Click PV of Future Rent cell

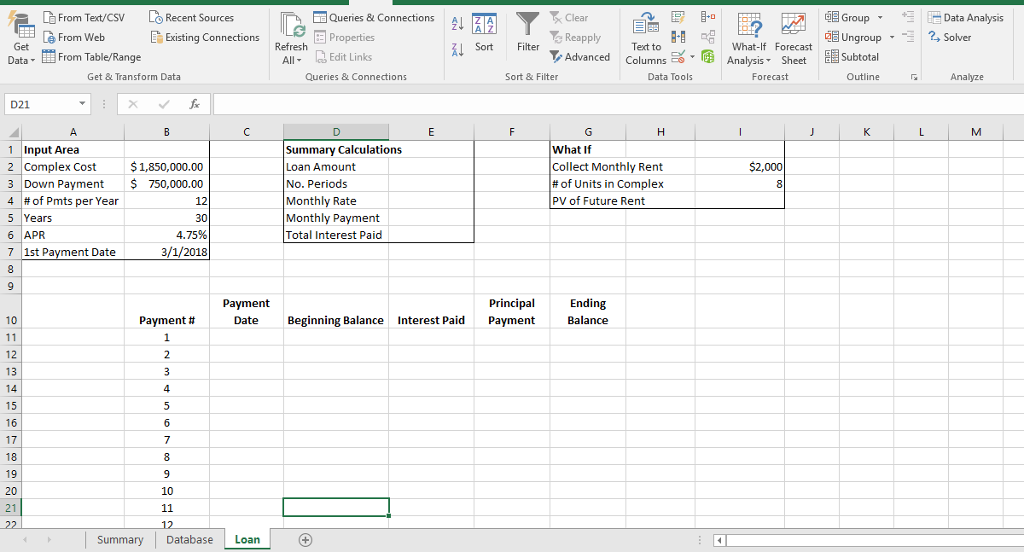[x=588, y=201]
